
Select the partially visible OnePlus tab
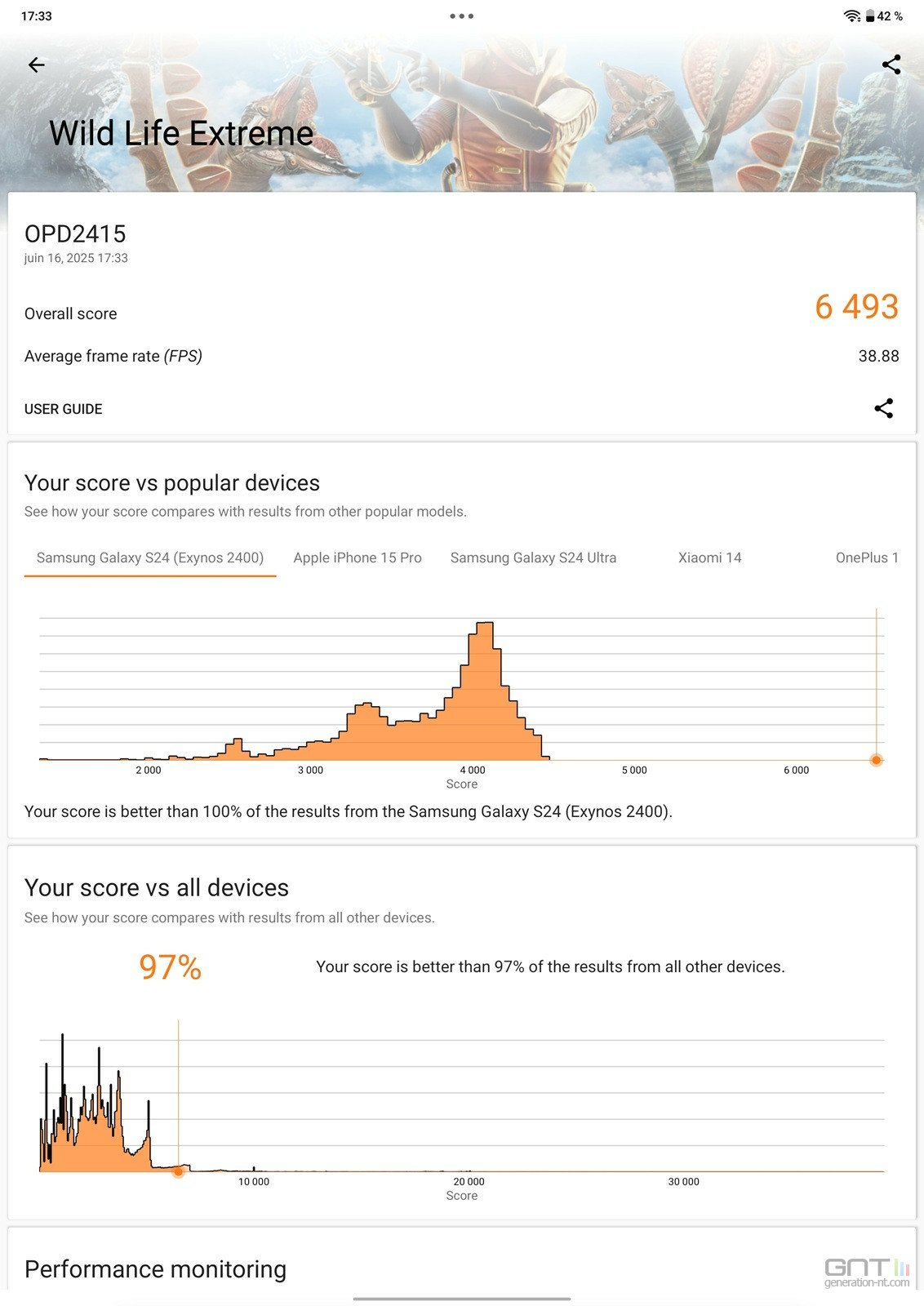tap(867, 558)
